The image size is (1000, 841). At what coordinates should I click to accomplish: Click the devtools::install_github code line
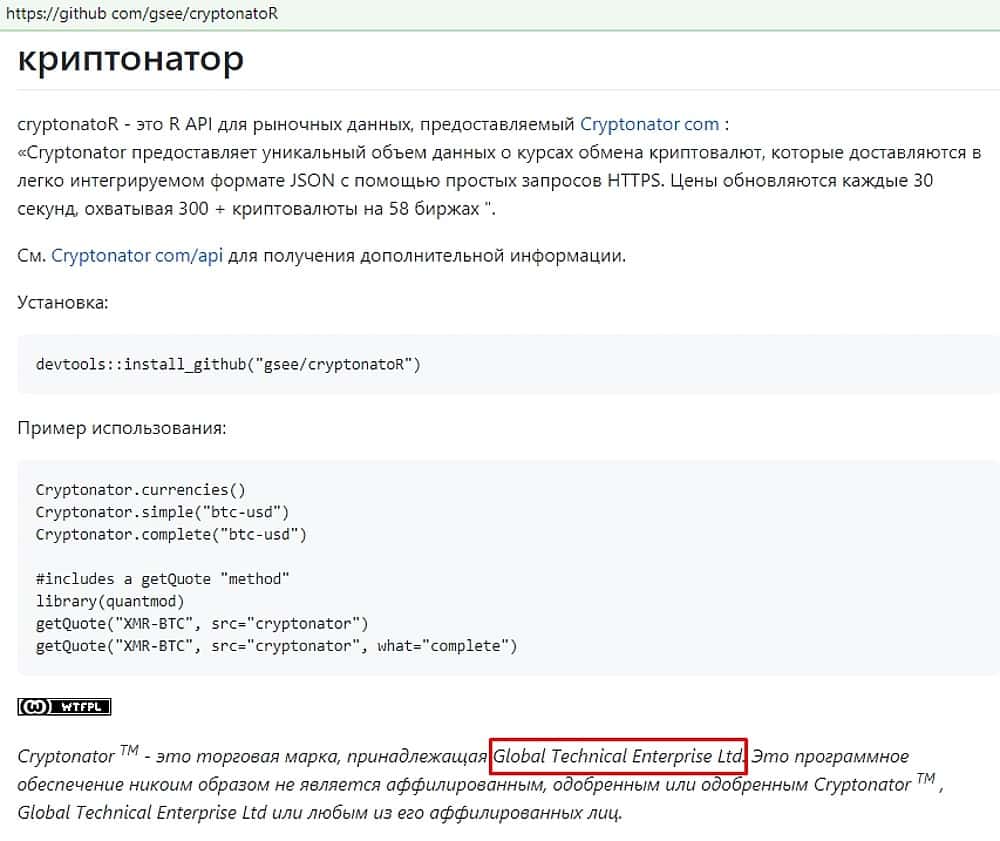pyautogui.click(x=228, y=364)
